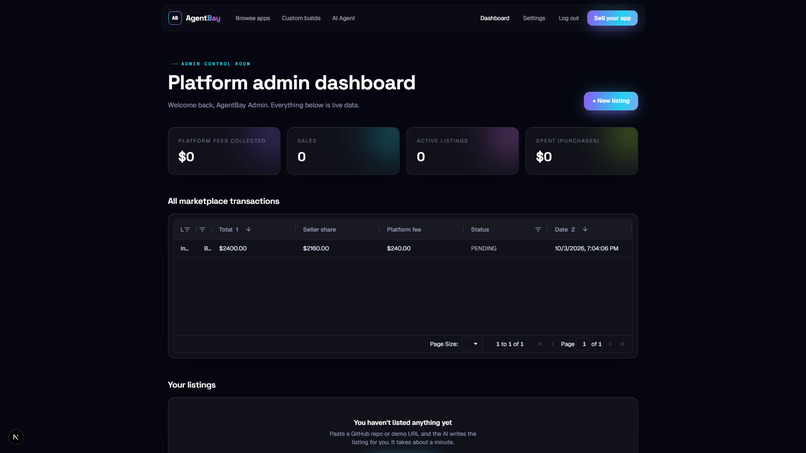The width and height of the screenshot is (806, 453).
Task: Open the second column's filter icon
Action: click(202, 229)
